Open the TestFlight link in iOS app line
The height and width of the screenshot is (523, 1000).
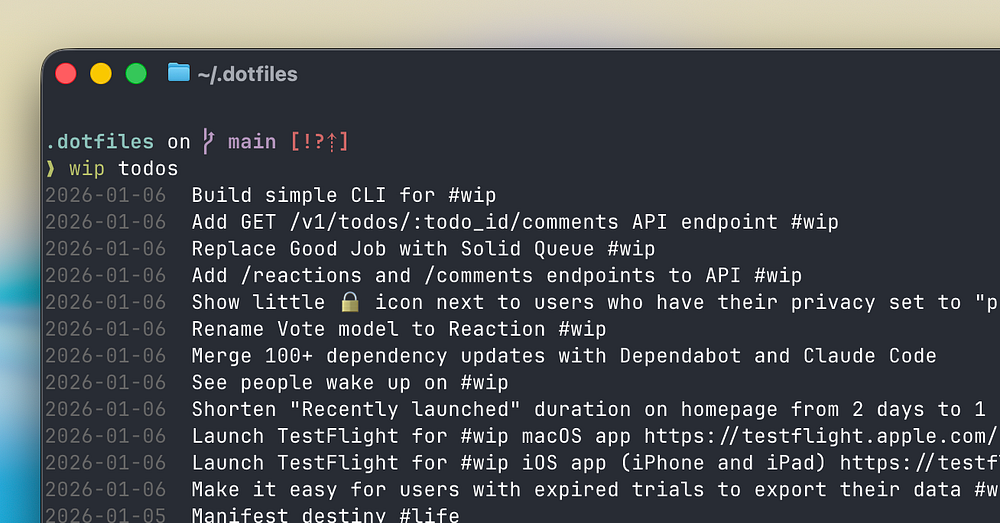pos(920,463)
